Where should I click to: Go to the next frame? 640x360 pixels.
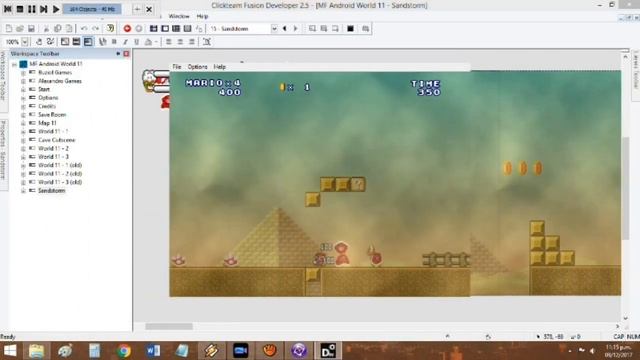(296, 29)
